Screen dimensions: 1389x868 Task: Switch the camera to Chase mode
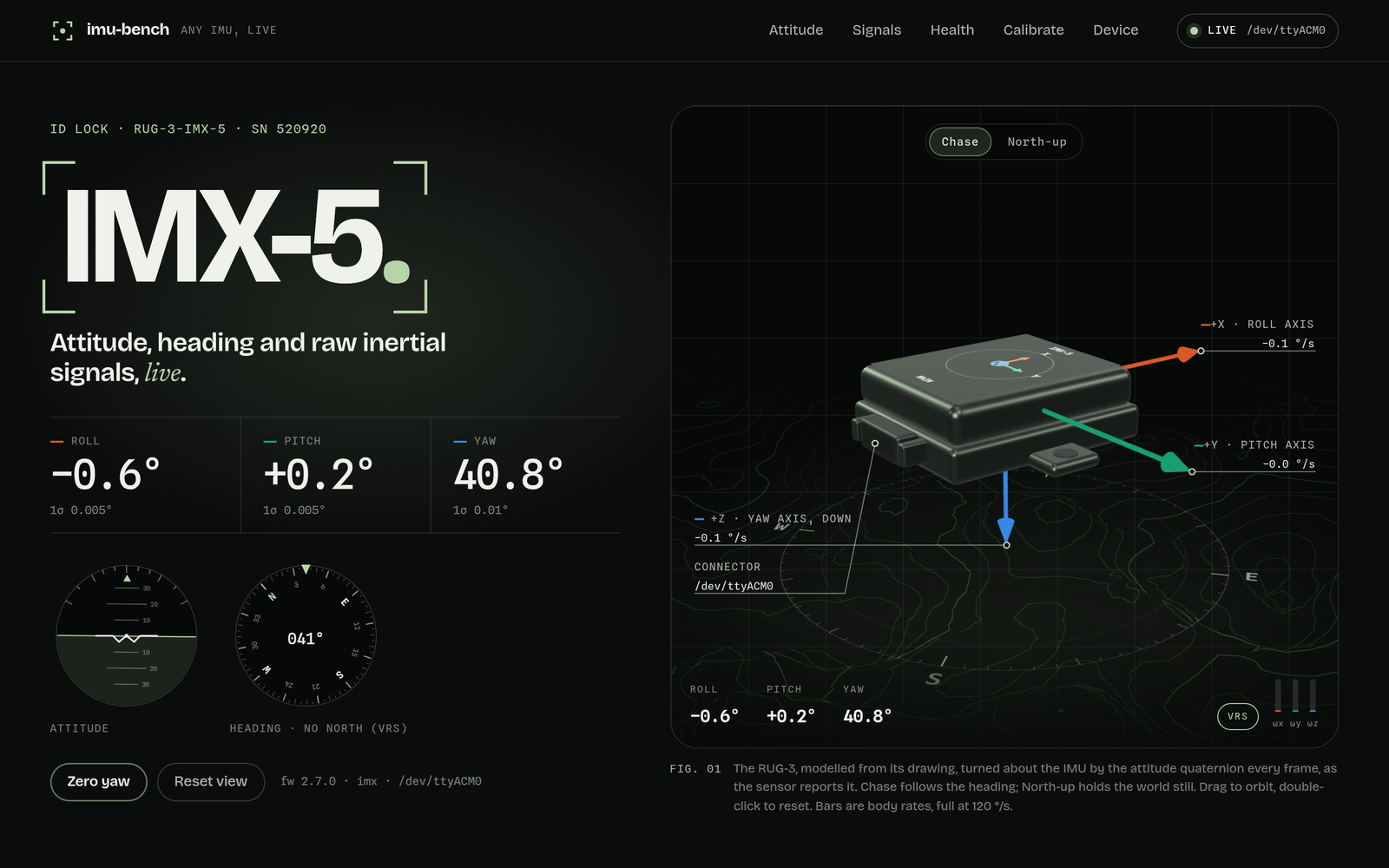[960, 141]
